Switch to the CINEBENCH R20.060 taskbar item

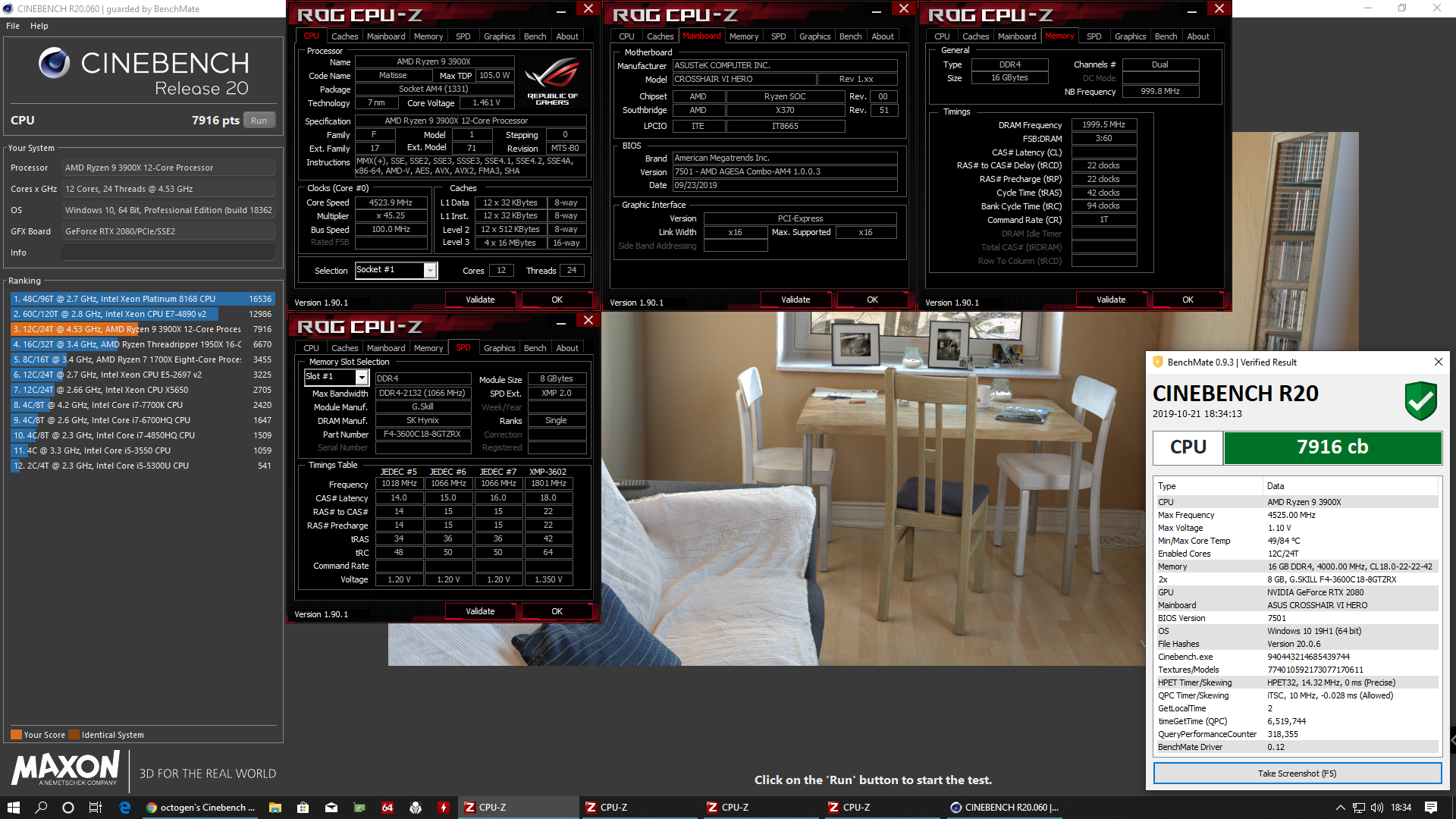click(1005, 808)
